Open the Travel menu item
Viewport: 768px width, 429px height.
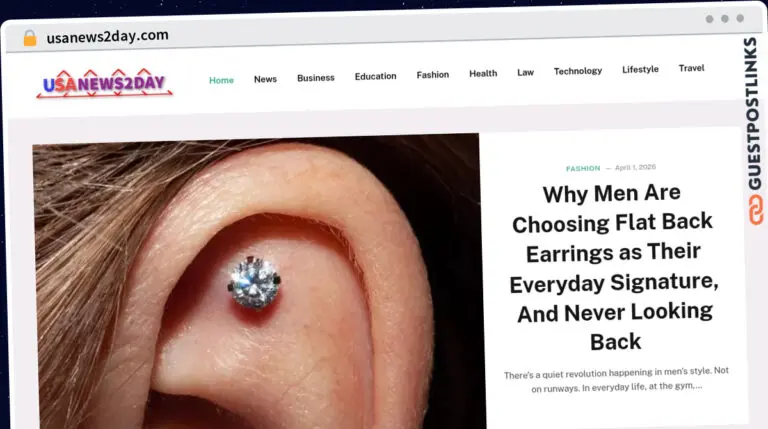tap(691, 68)
